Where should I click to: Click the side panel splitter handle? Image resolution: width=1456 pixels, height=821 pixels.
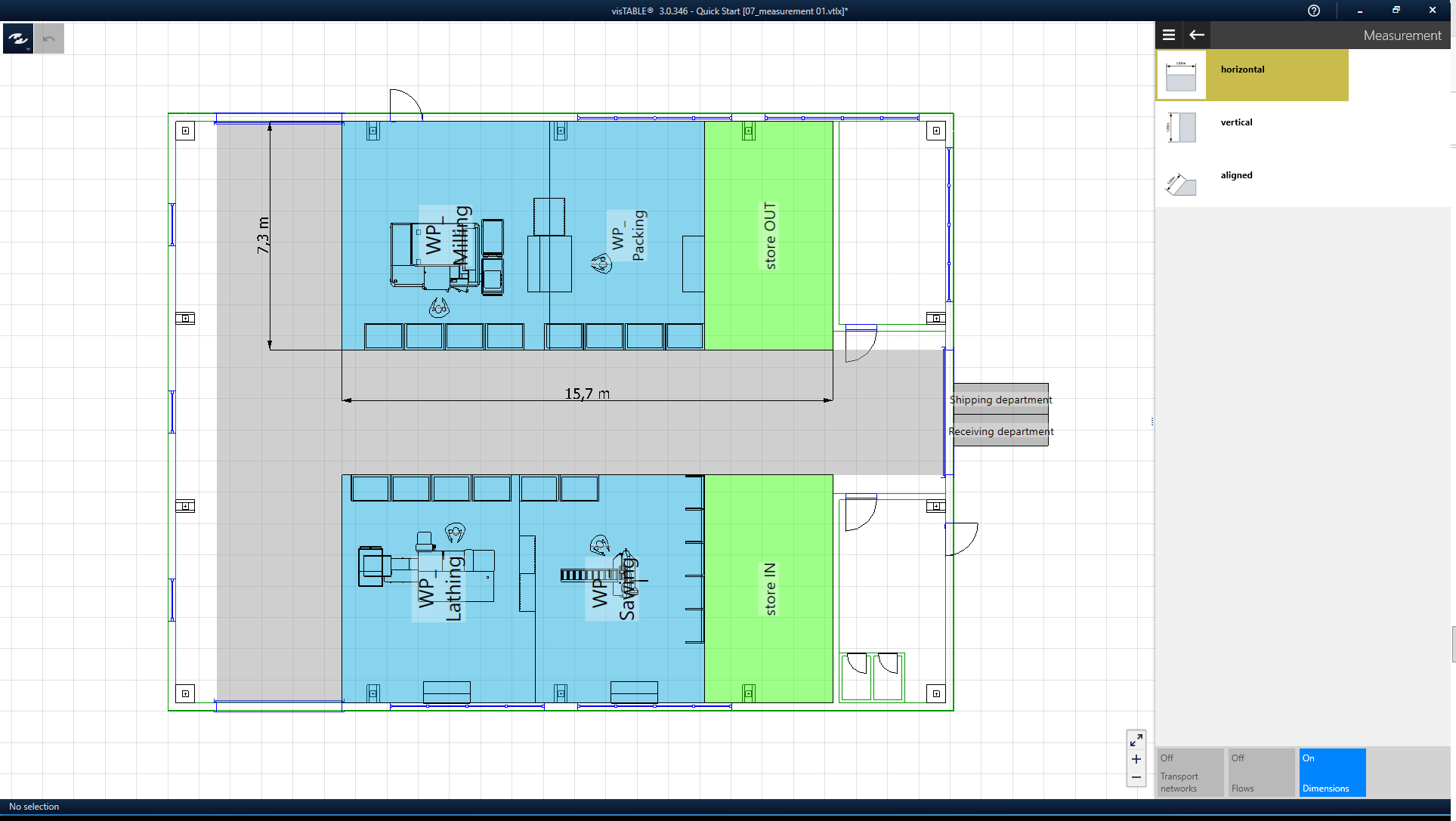1152,421
